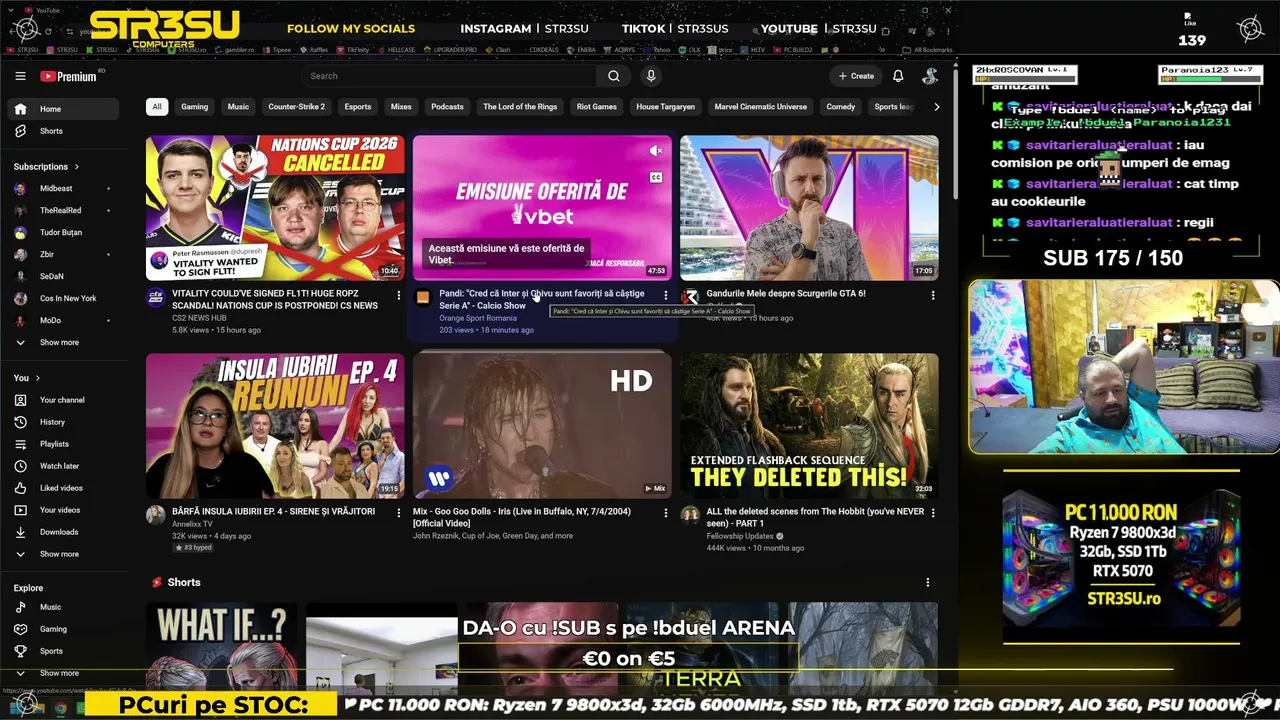Open the You section header
The height and width of the screenshot is (720, 1280).
pos(27,378)
